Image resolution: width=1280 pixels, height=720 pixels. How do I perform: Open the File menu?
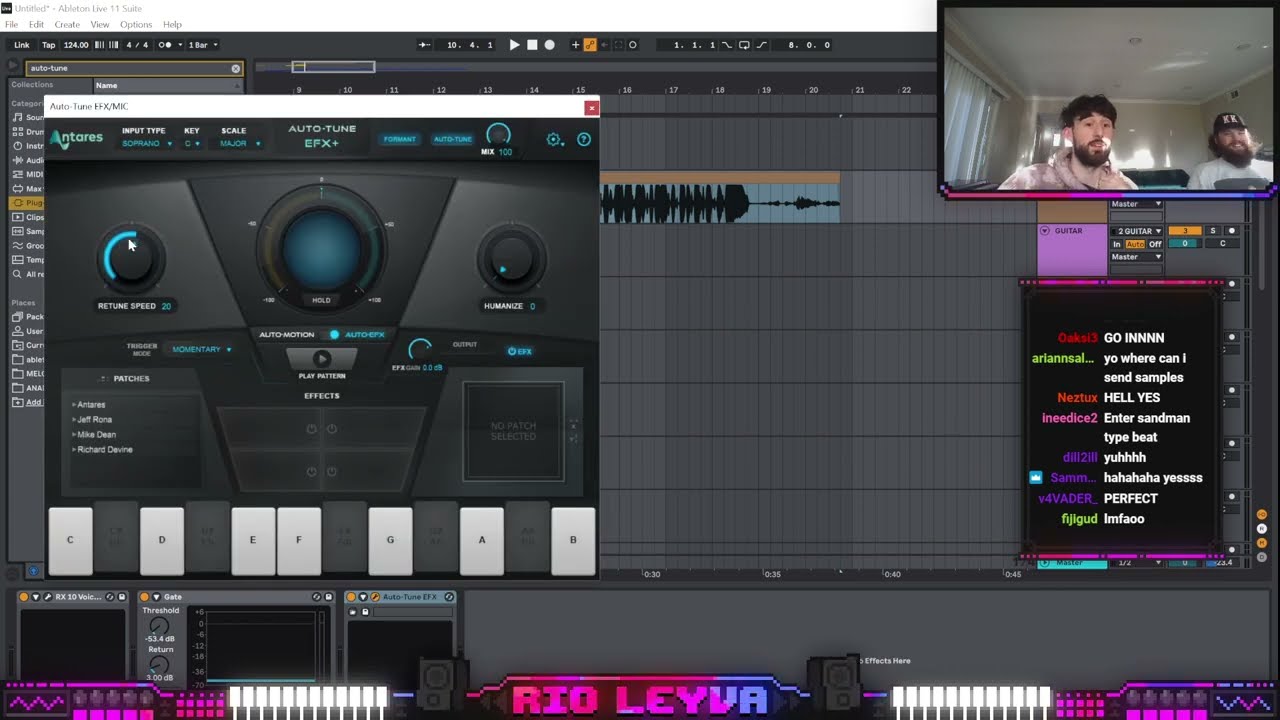coord(12,24)
